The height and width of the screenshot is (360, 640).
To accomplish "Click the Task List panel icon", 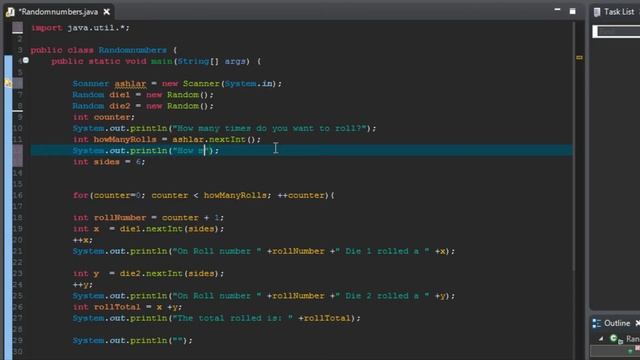I will (x=597, y=12).
